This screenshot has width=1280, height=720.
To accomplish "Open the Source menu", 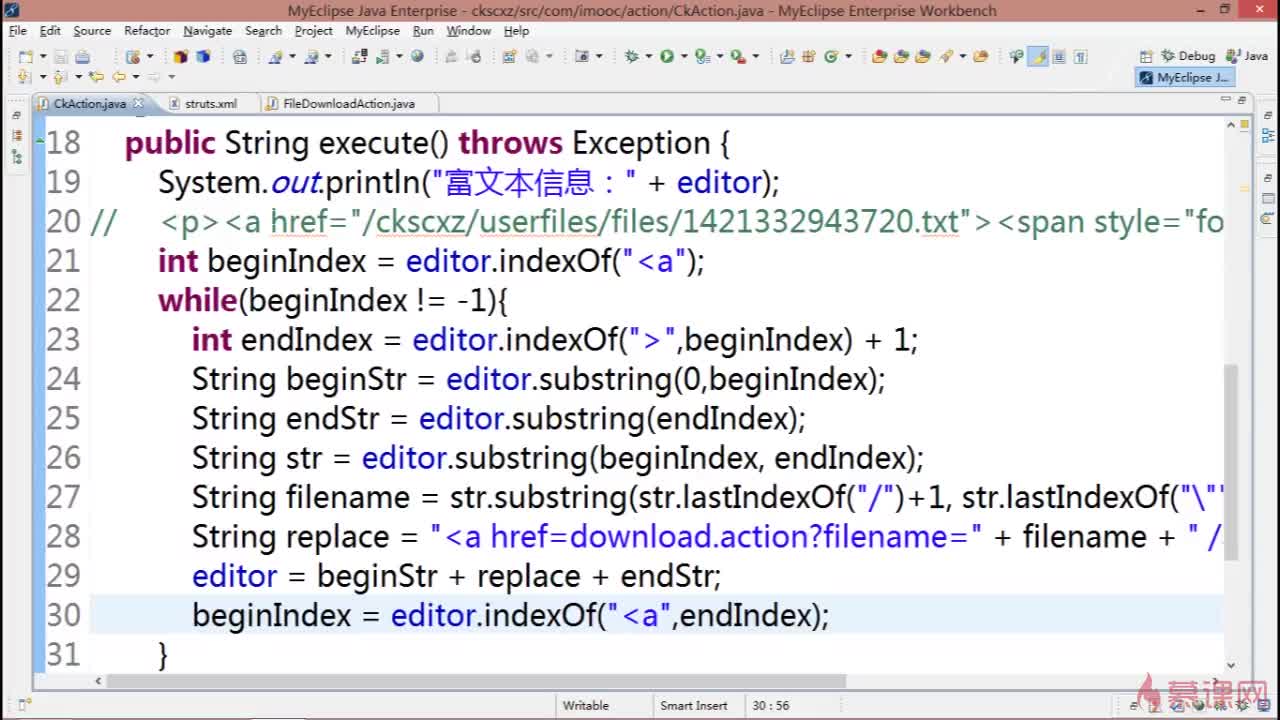I will pos(92,31).
